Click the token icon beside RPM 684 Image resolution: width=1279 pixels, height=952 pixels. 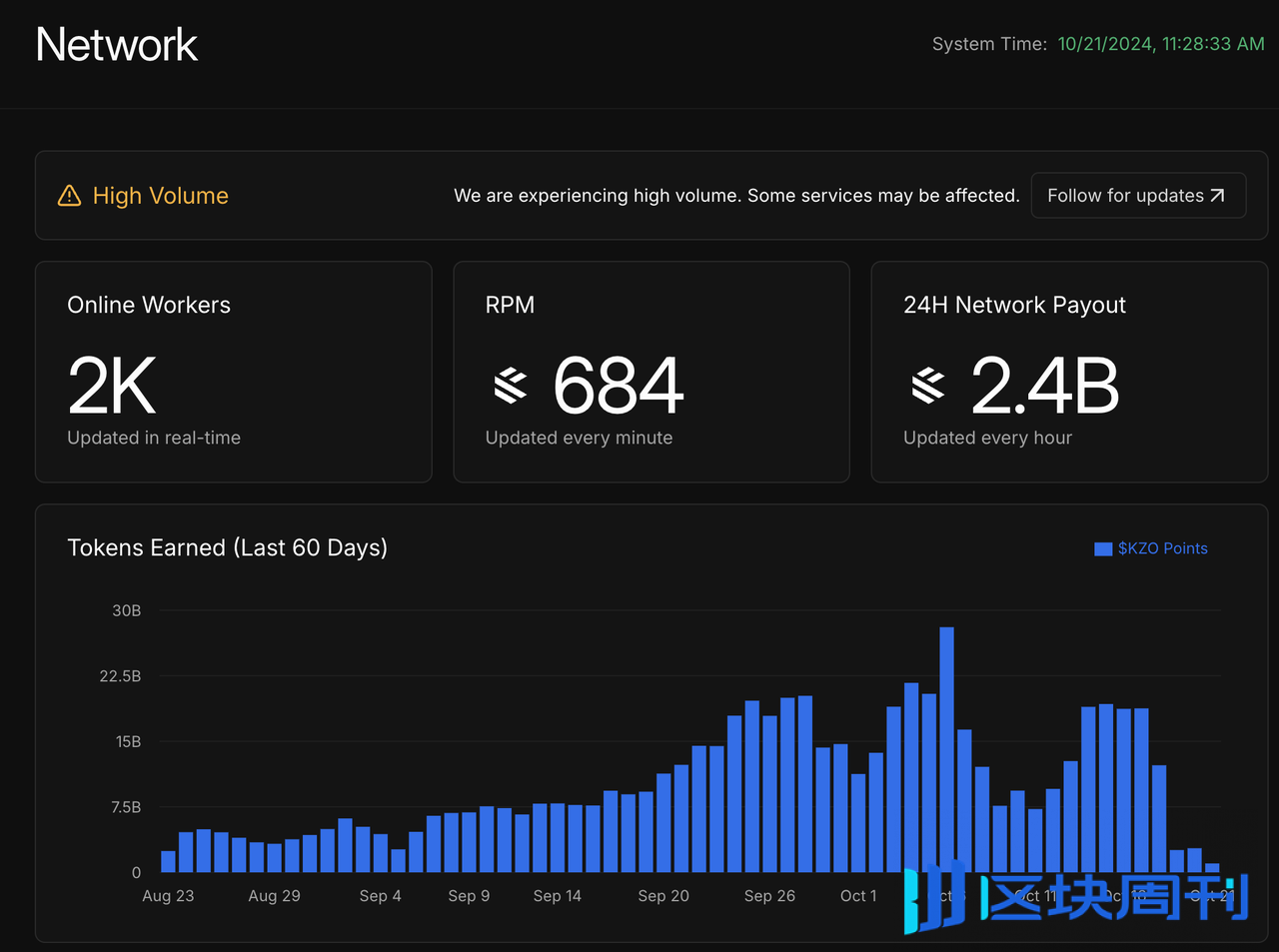pos(511,386)
